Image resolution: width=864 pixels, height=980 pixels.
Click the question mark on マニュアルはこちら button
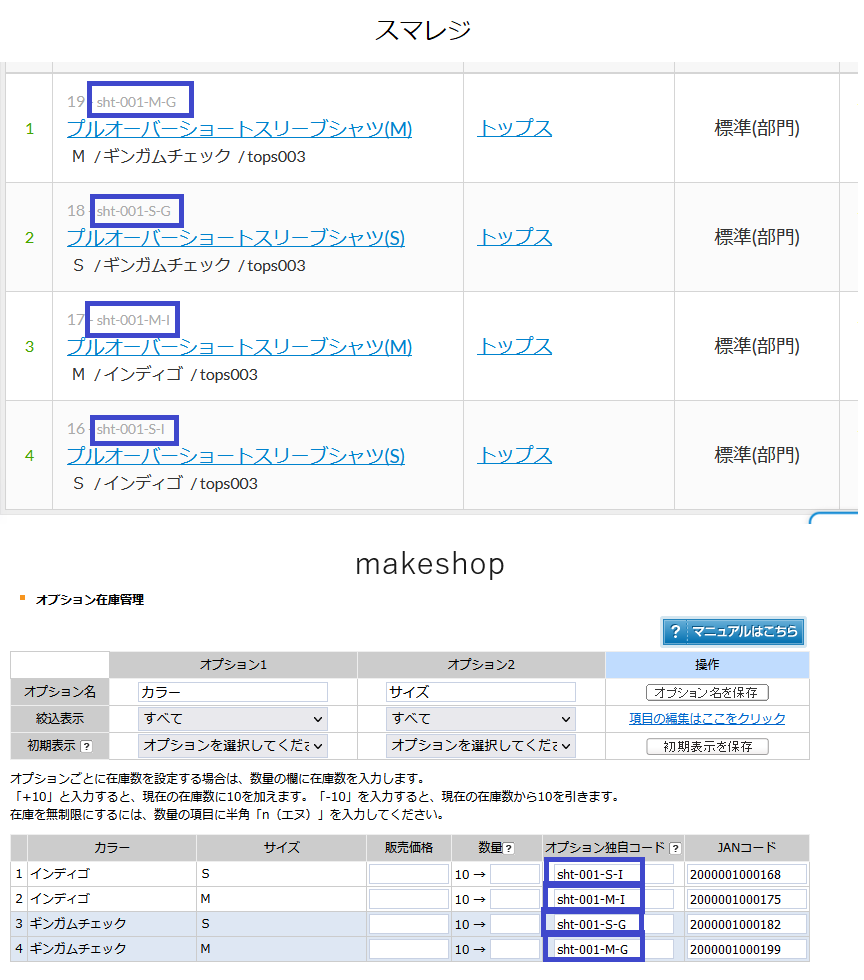(674, 631)
